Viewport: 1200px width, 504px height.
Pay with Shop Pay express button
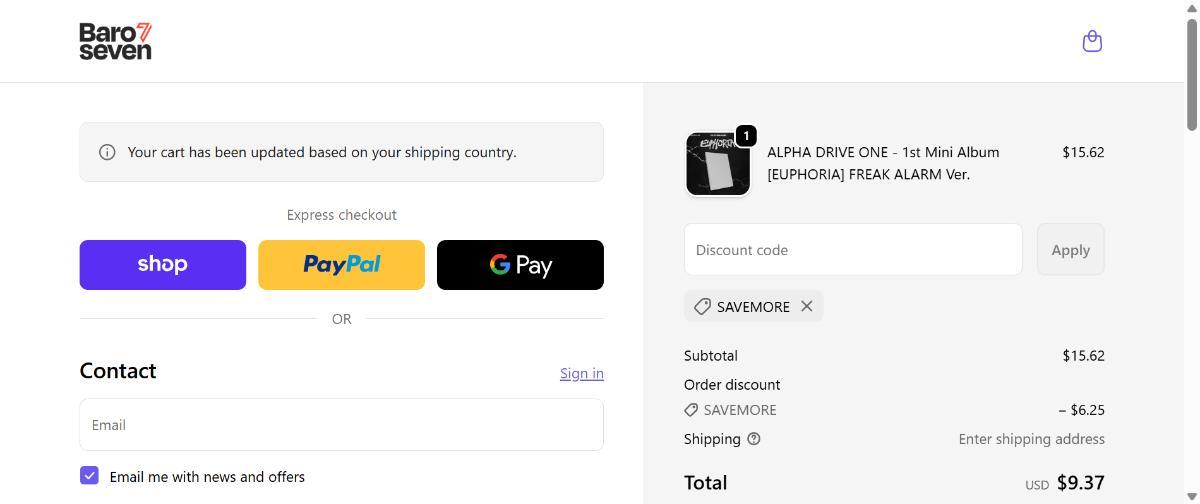[163, 265]
